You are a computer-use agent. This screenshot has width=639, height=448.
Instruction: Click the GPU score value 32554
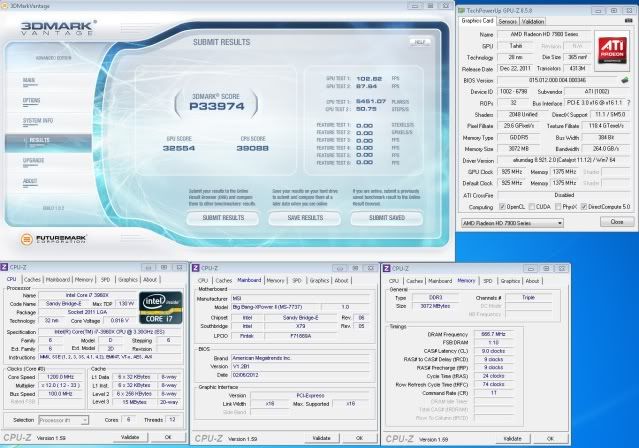(179, 148)
